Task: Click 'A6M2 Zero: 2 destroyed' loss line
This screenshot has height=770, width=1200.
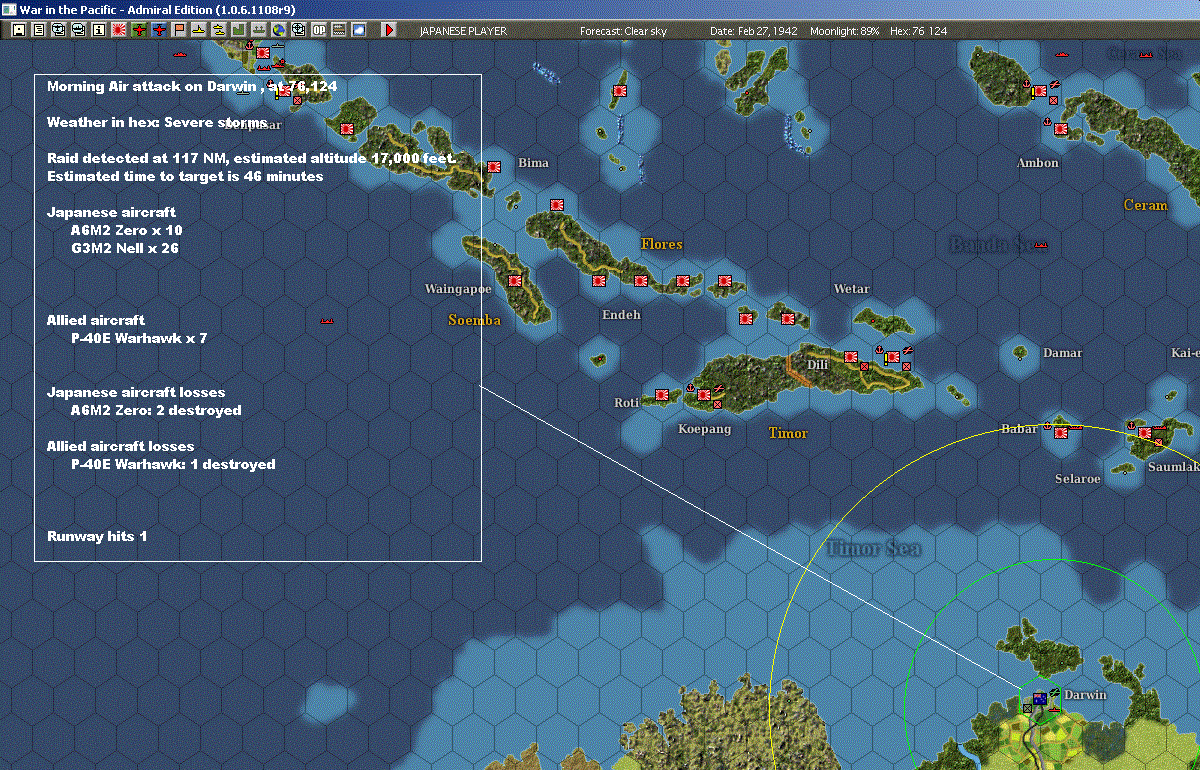Action: point(155,410)
